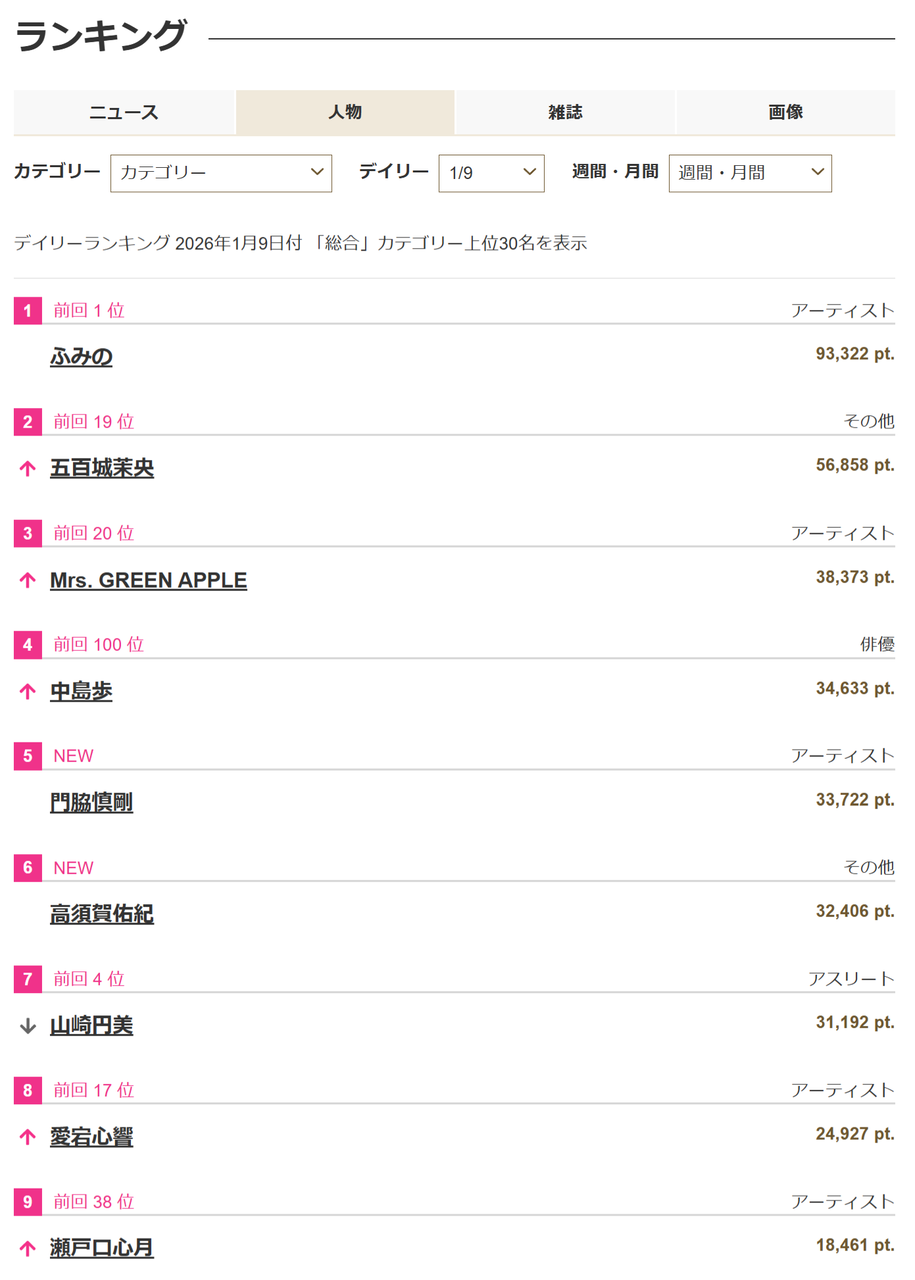The width and height of the screenshot is (915, 1280).
Task: Select the 人物 tab
Action: click(345, 112)
